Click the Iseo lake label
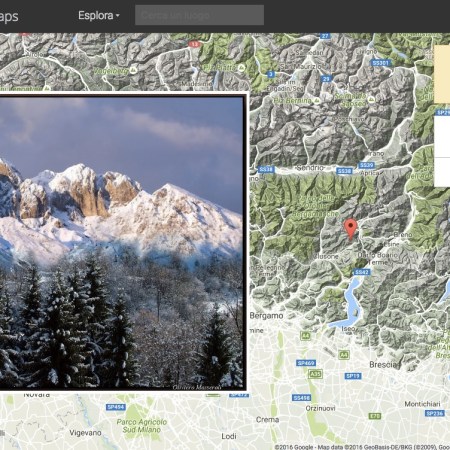Image resolution: width=450 pixels, height=450 pixels. (348, 329)
